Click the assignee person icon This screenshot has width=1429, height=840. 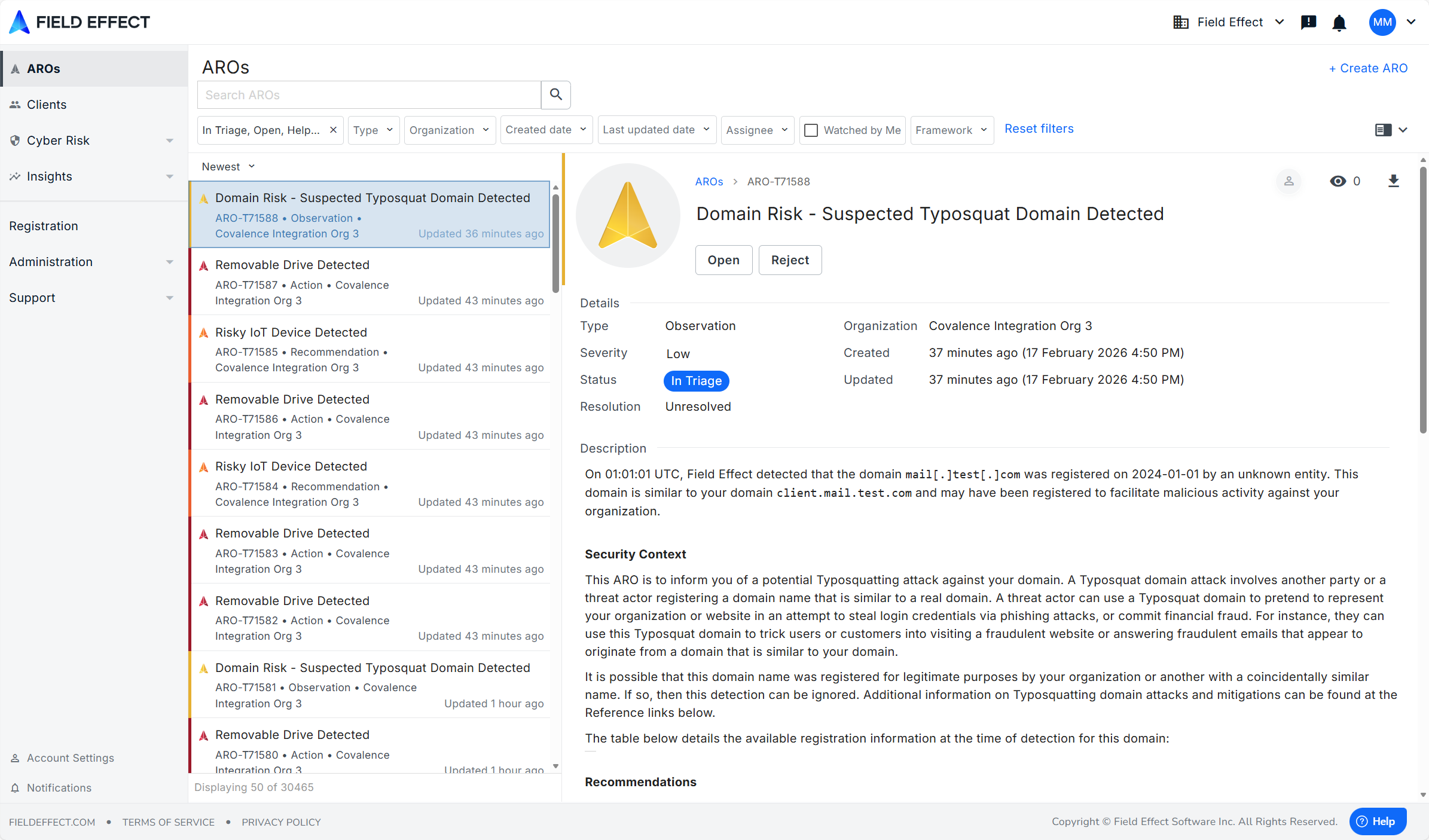pyautogui.click(x=1289, y=181)
